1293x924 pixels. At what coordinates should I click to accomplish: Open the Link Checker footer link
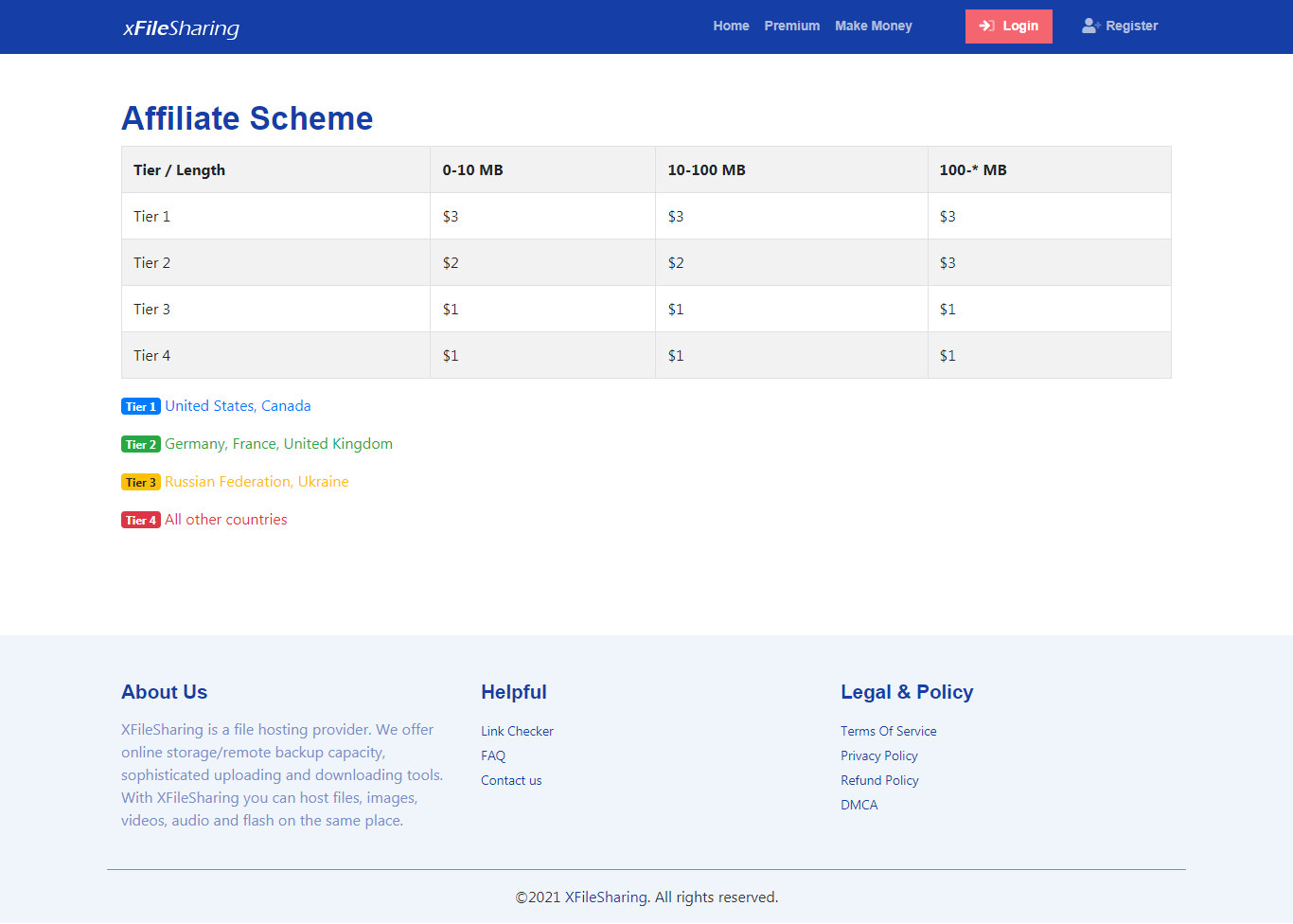[x=517, y=731]
